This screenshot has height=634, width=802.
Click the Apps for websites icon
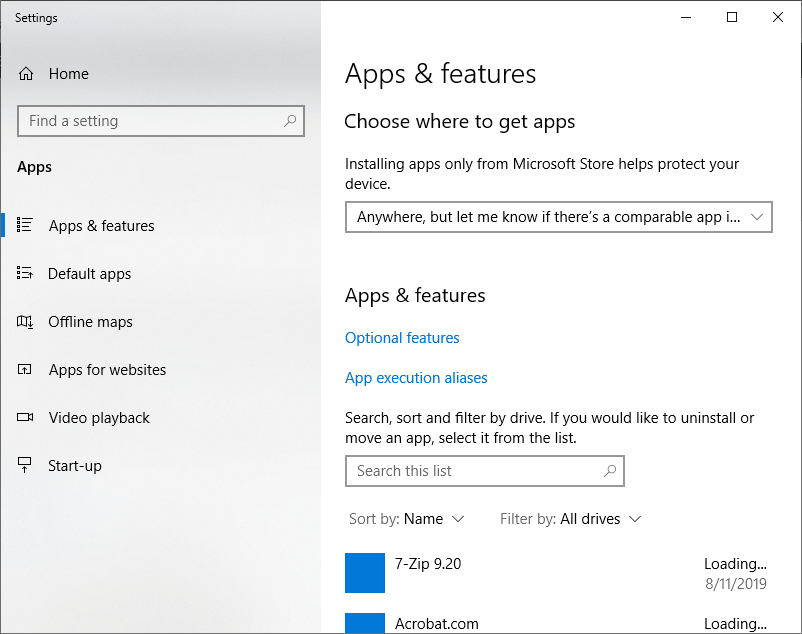coord(25,369)
